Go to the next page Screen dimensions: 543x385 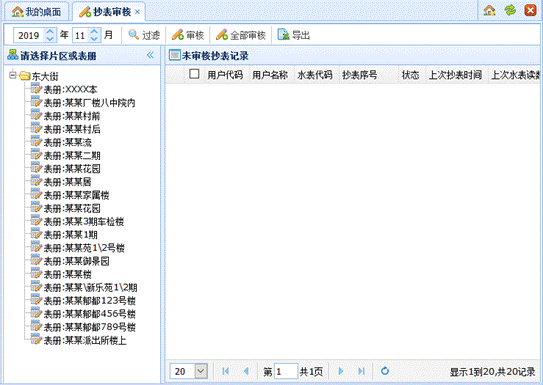(x=340, y=371)
